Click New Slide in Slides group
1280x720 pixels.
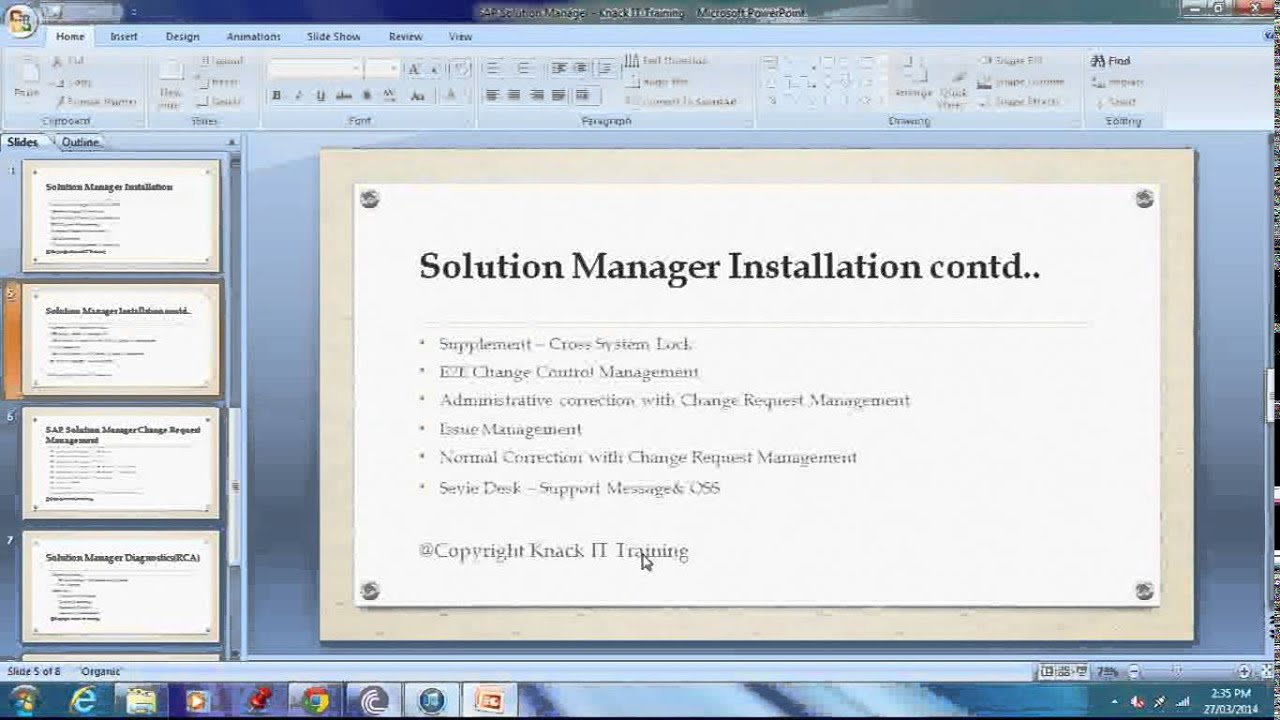170,82
